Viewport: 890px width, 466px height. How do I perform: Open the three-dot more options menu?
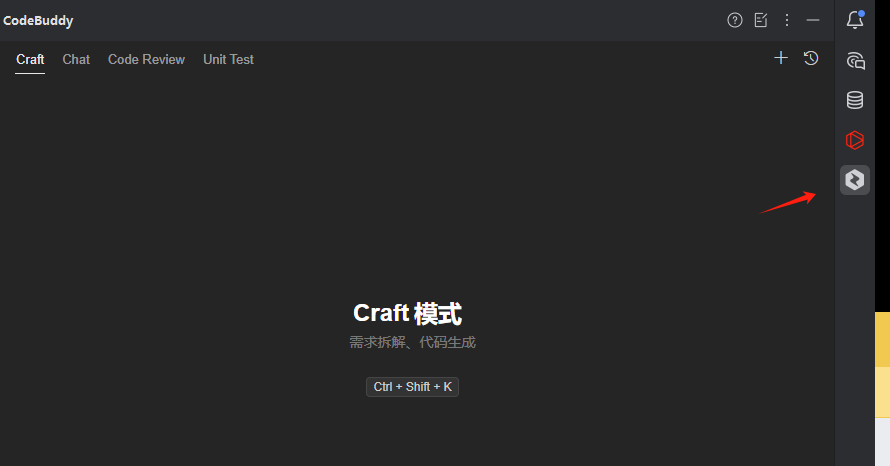click(x=787, y=20)
